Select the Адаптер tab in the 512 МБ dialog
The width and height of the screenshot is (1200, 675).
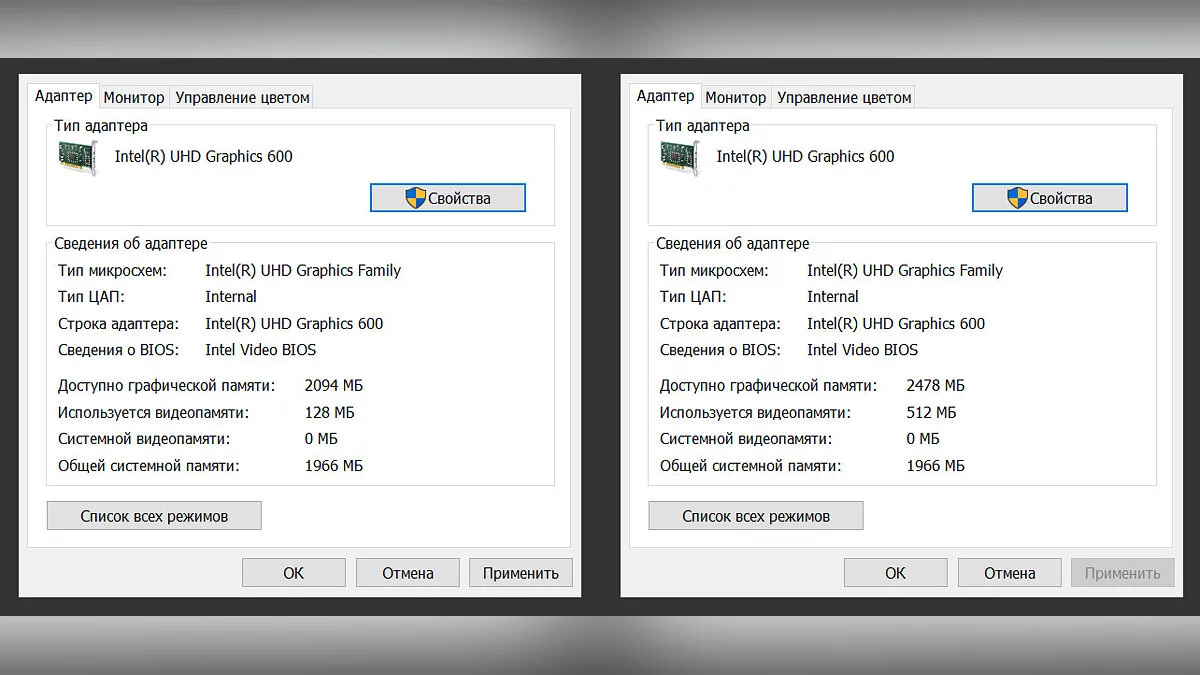coord(665,96)
